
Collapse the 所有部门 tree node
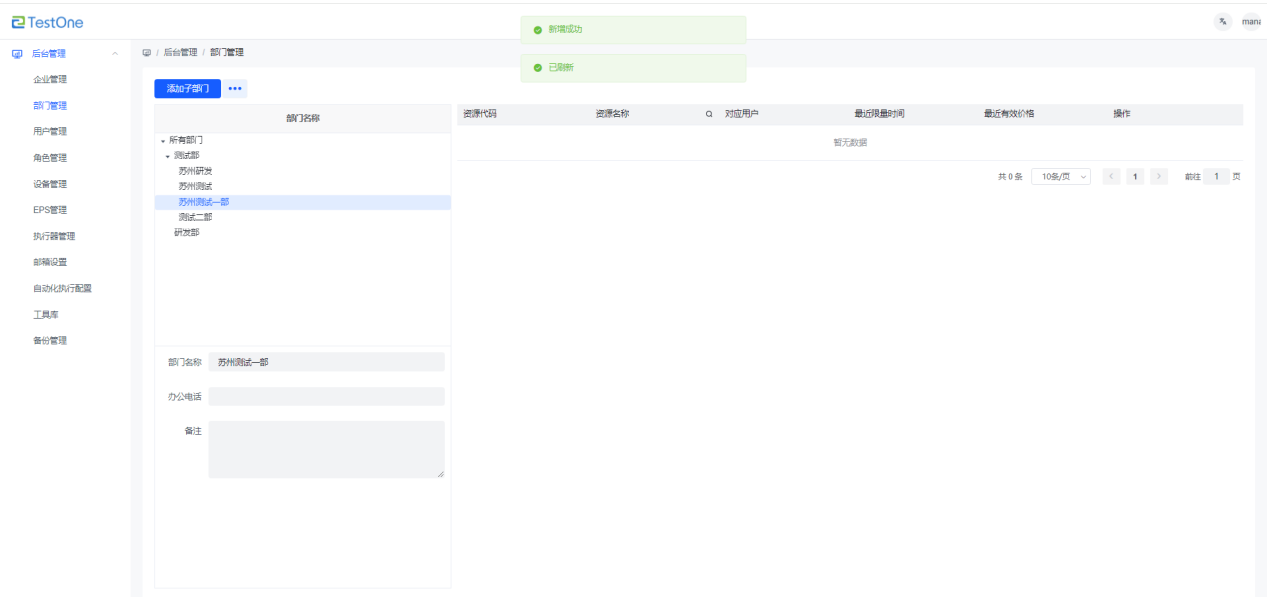click(162, 141)
